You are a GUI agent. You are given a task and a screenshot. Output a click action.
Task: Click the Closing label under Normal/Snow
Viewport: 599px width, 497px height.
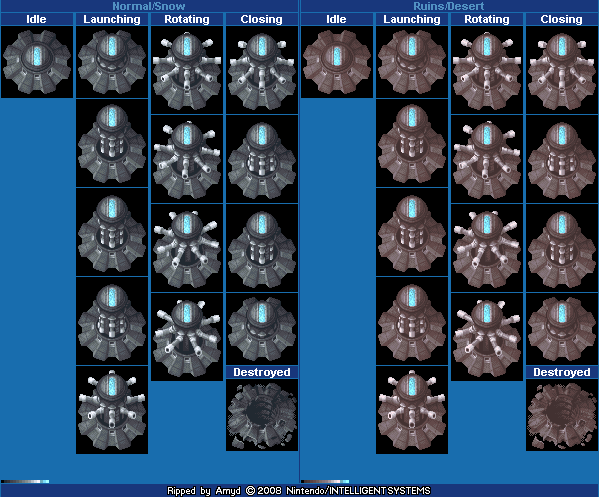tap(262, 19)
